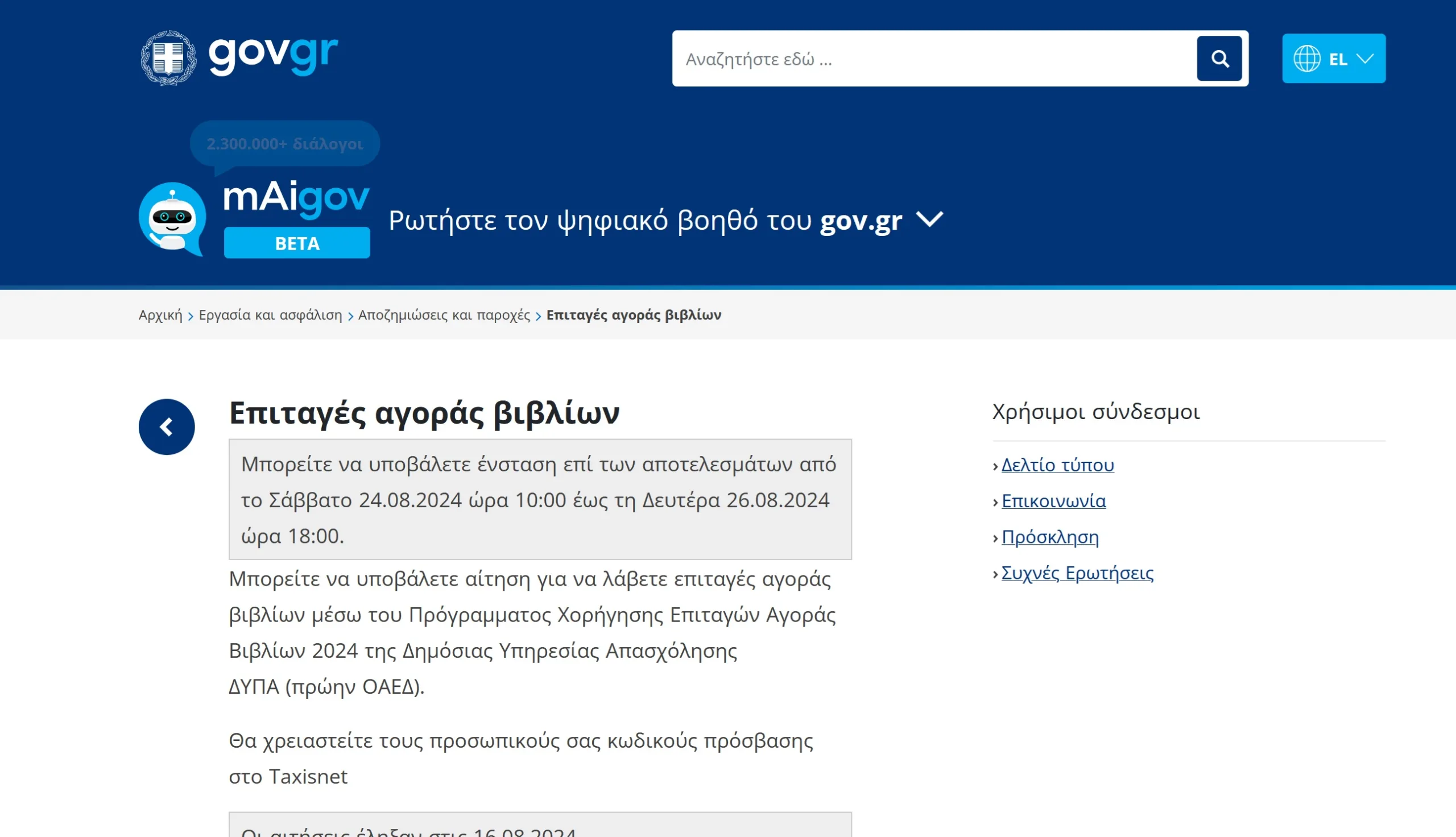Open the Επικοινωνία link
The width and height of the screenshot is (1456, 837).
[1053, 502]
